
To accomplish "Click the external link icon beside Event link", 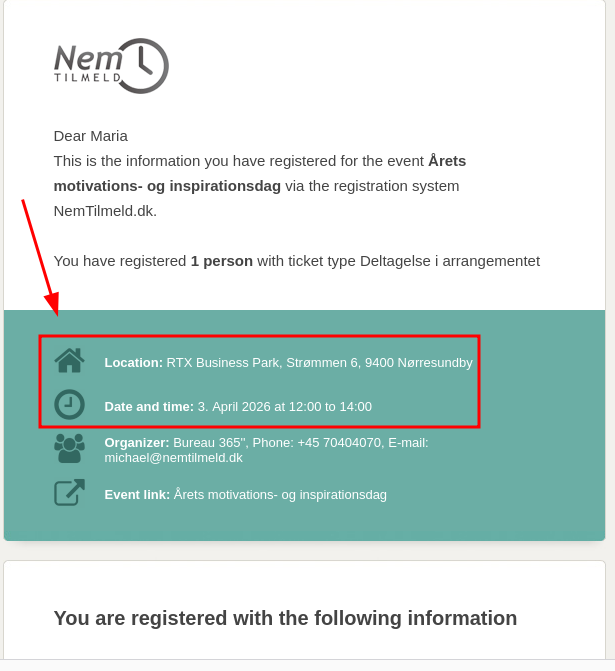I will [x=69, y=493].
